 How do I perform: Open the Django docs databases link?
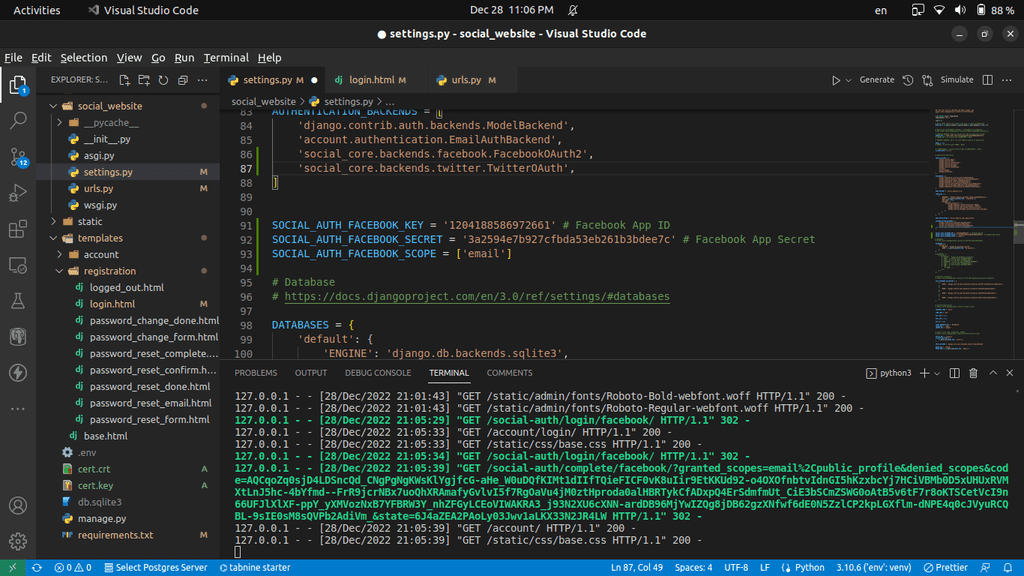[x=477, y=296]
